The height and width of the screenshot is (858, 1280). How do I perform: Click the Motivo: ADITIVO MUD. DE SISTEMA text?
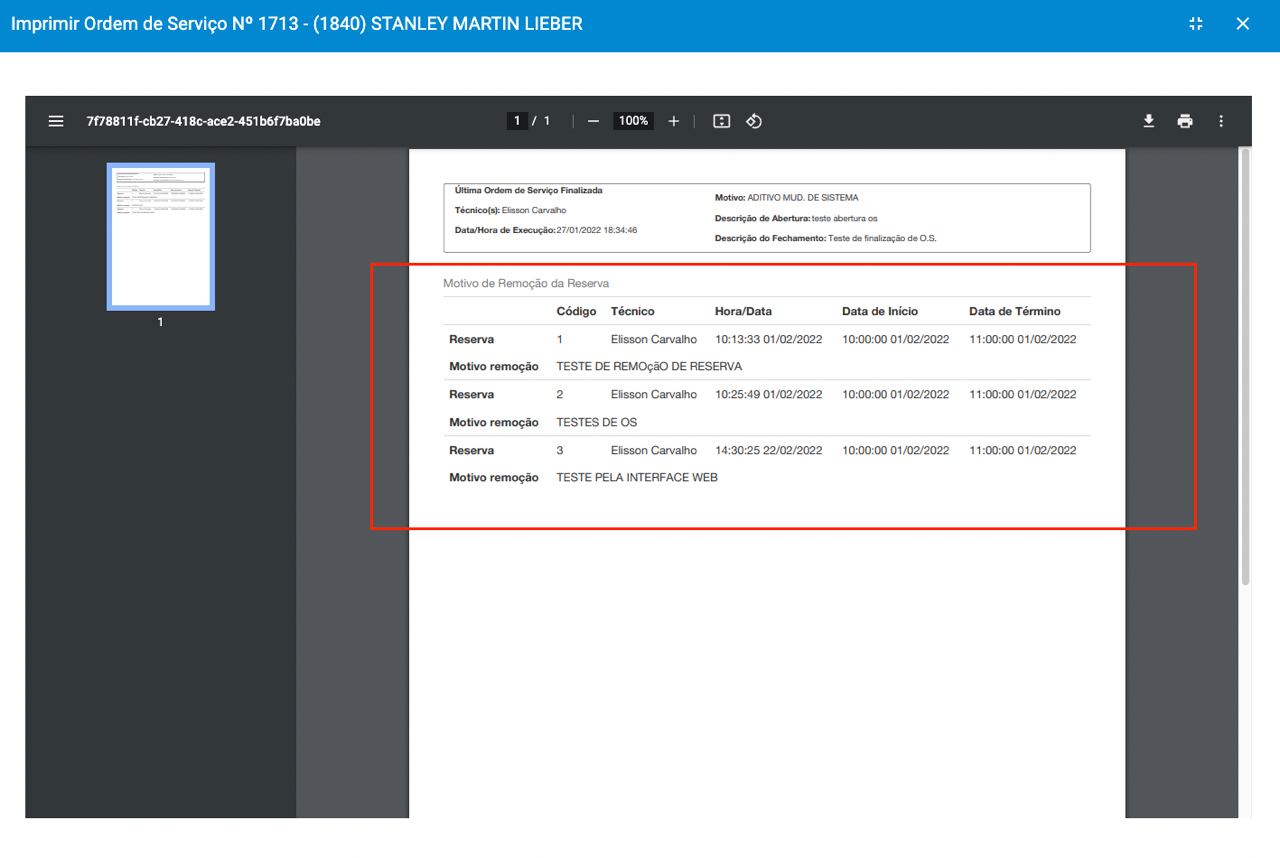[786, 198]
